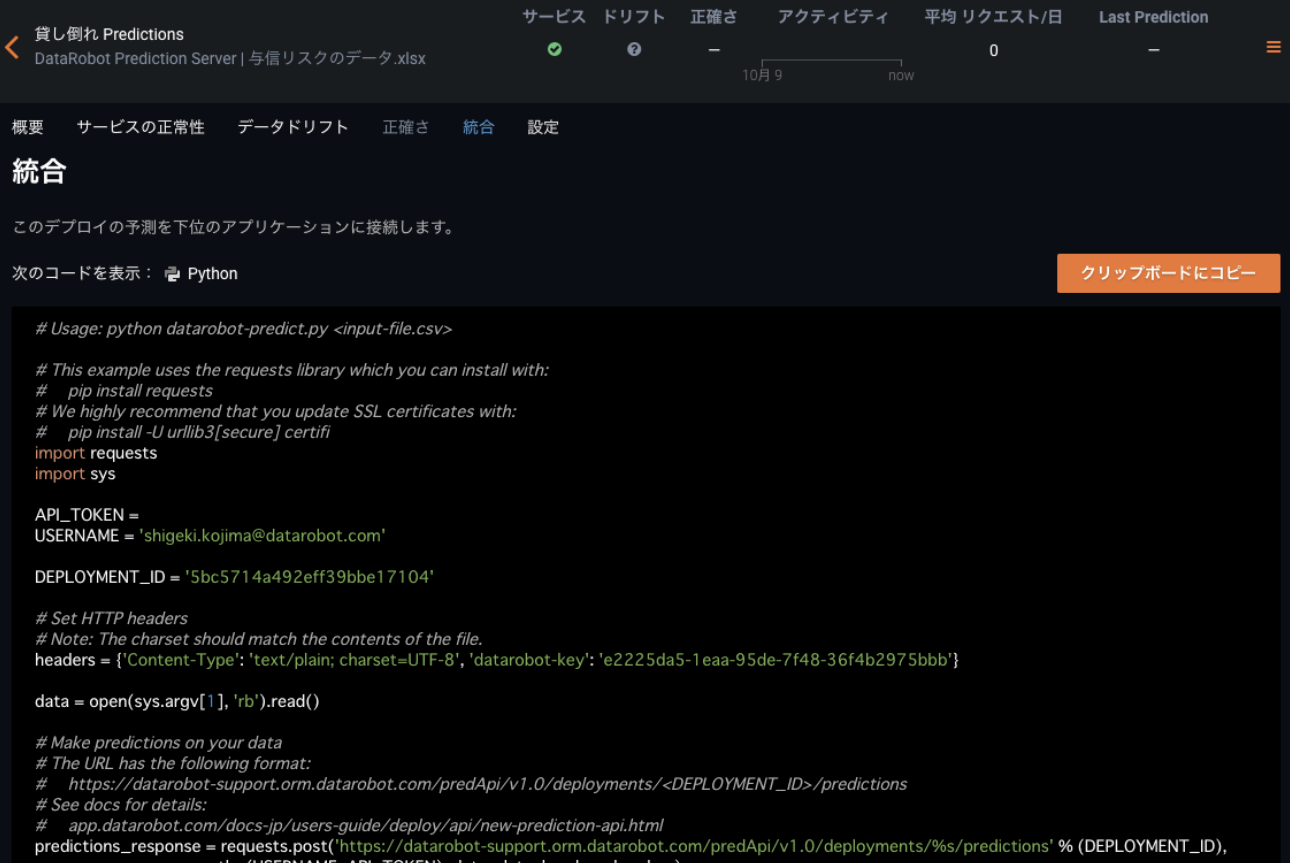Click the '# Usage: python datarobot-predict.py' comment
The image size is (1290, 863).
(243, 329)
